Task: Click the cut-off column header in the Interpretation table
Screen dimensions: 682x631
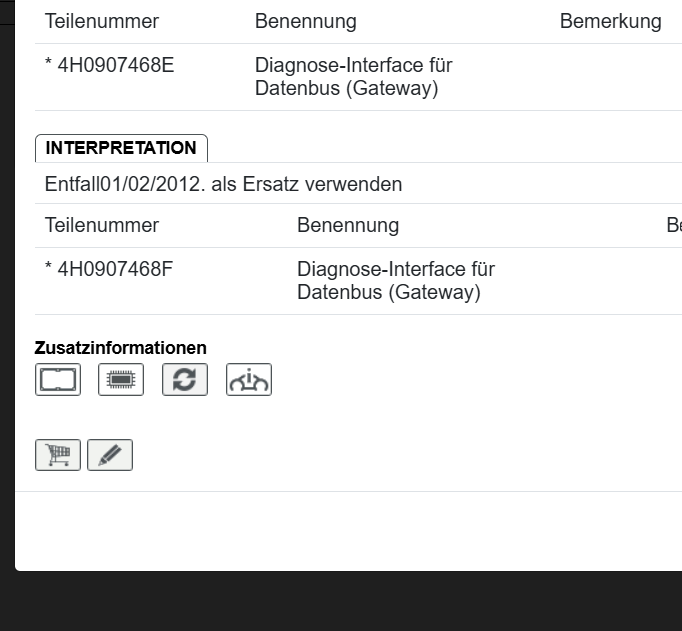Action: (673, 225)
